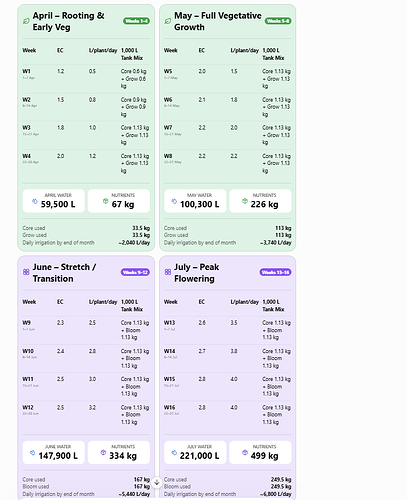Click the Weeks 13-16 badge
The image size is (407, 500).
(275, 272)
